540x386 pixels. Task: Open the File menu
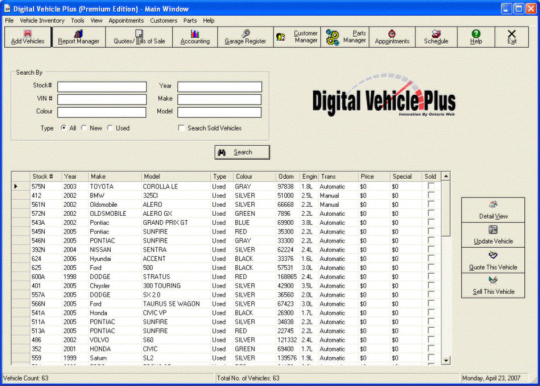(9, 21)
